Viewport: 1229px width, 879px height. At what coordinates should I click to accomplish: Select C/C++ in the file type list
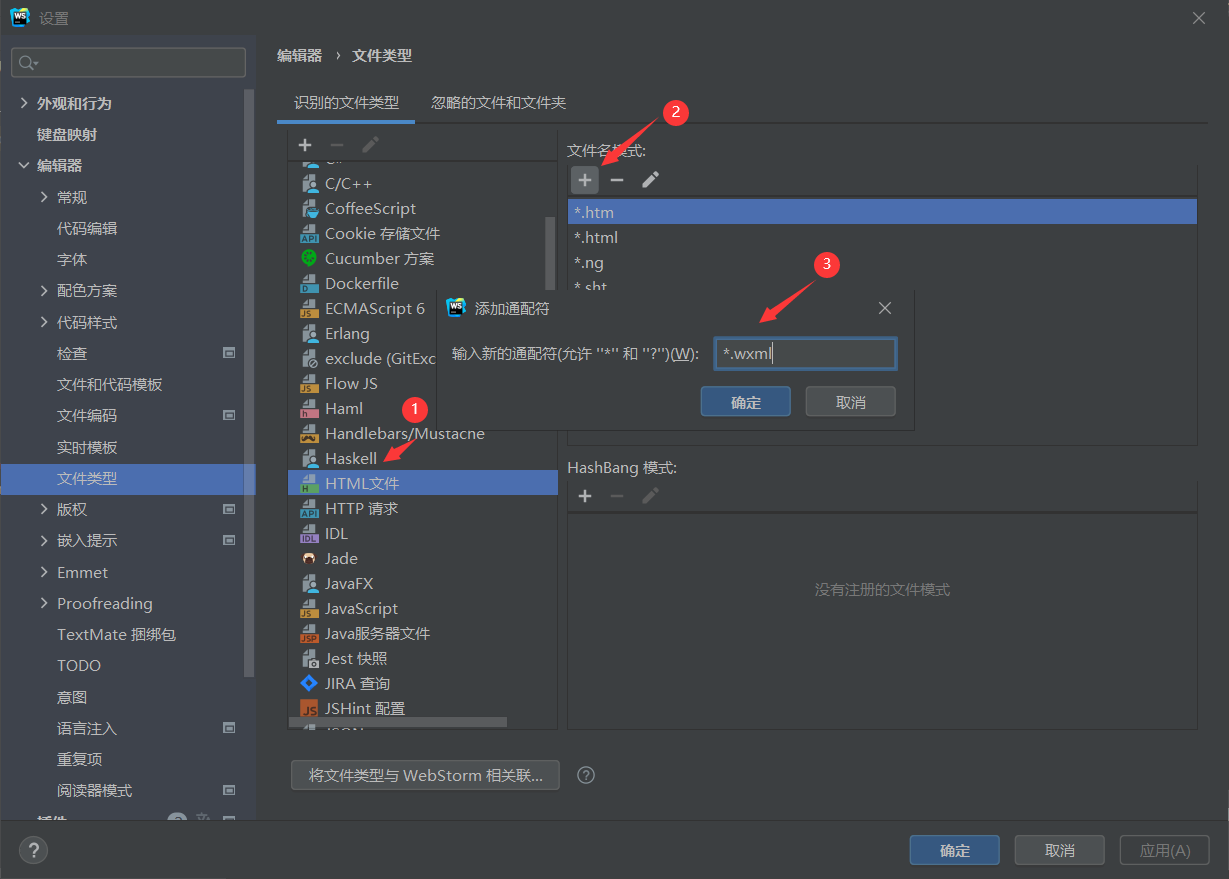tap(422, 183)
